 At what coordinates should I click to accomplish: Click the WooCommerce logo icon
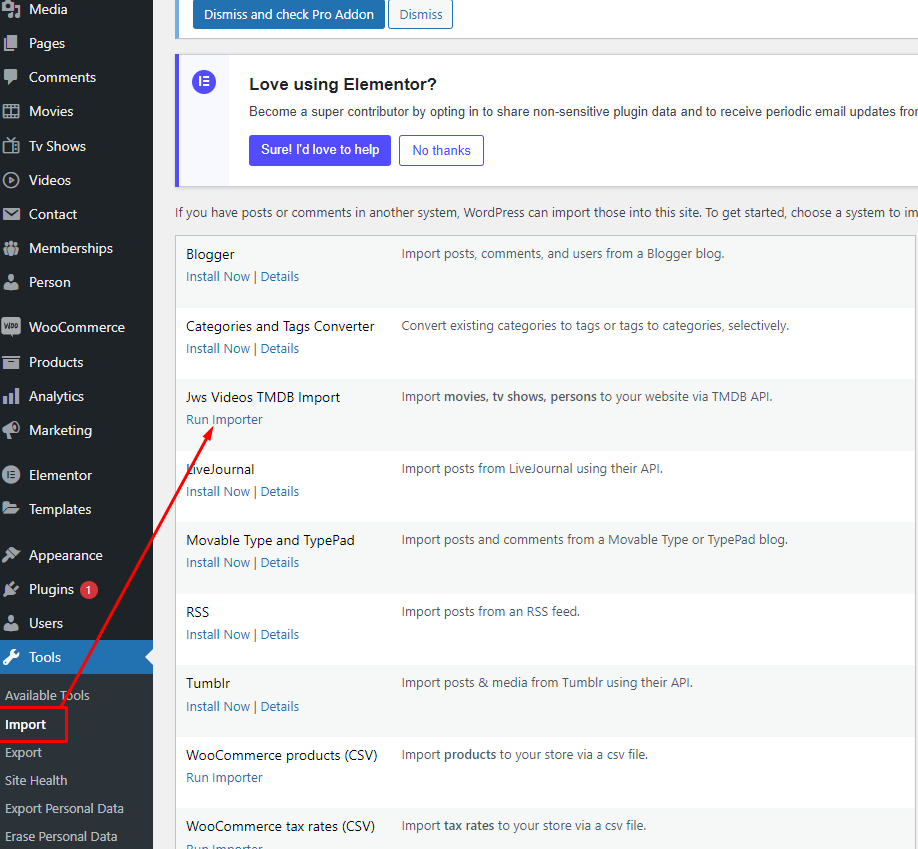11,326
